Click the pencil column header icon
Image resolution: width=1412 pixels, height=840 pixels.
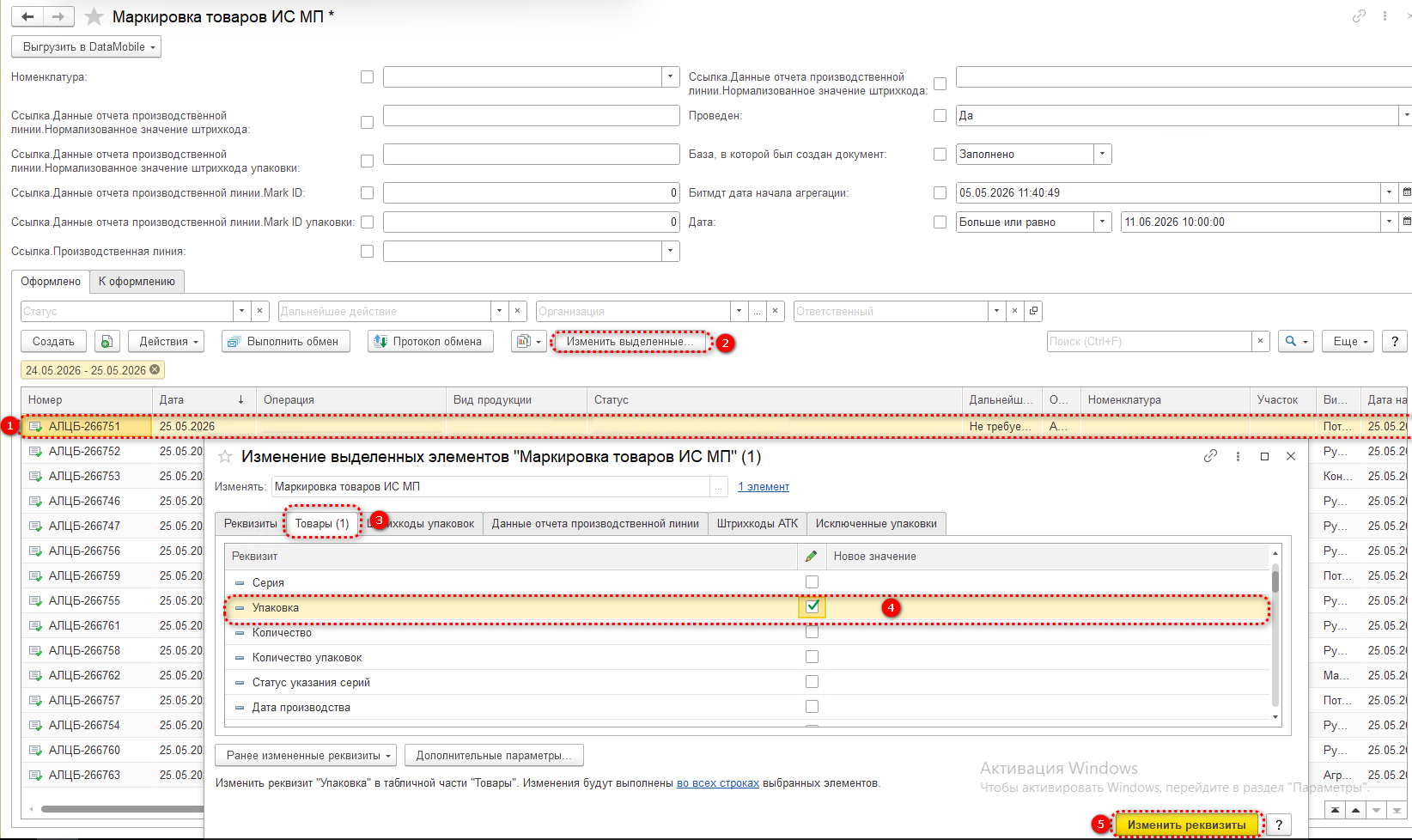[811, 556]
